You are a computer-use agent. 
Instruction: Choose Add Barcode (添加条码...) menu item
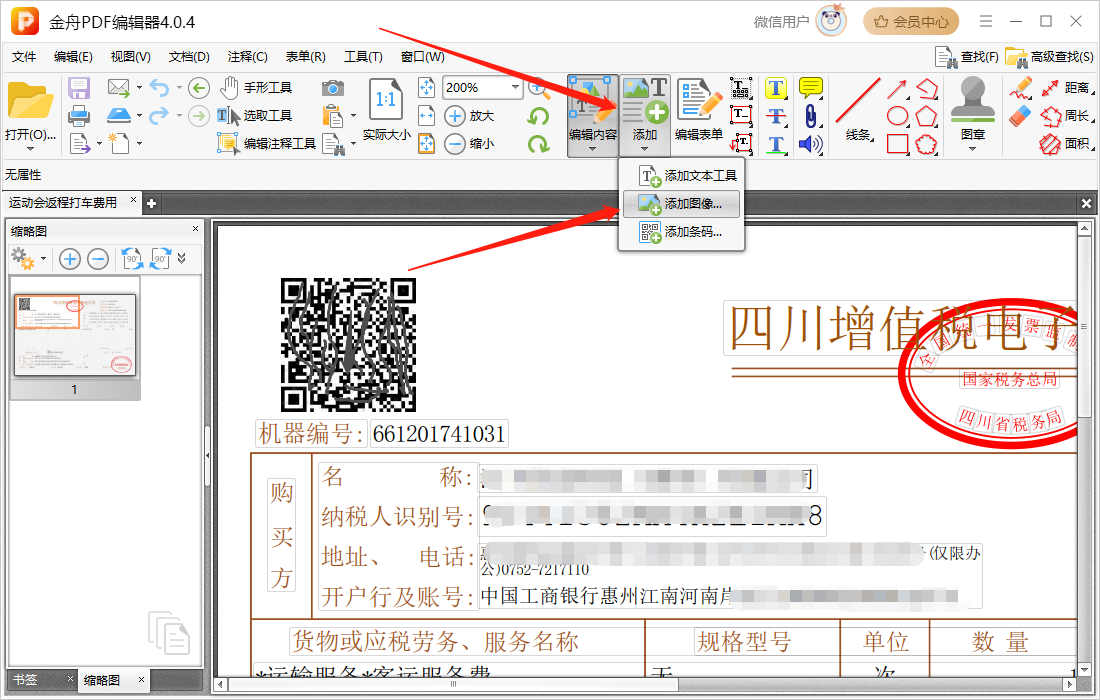680,231
